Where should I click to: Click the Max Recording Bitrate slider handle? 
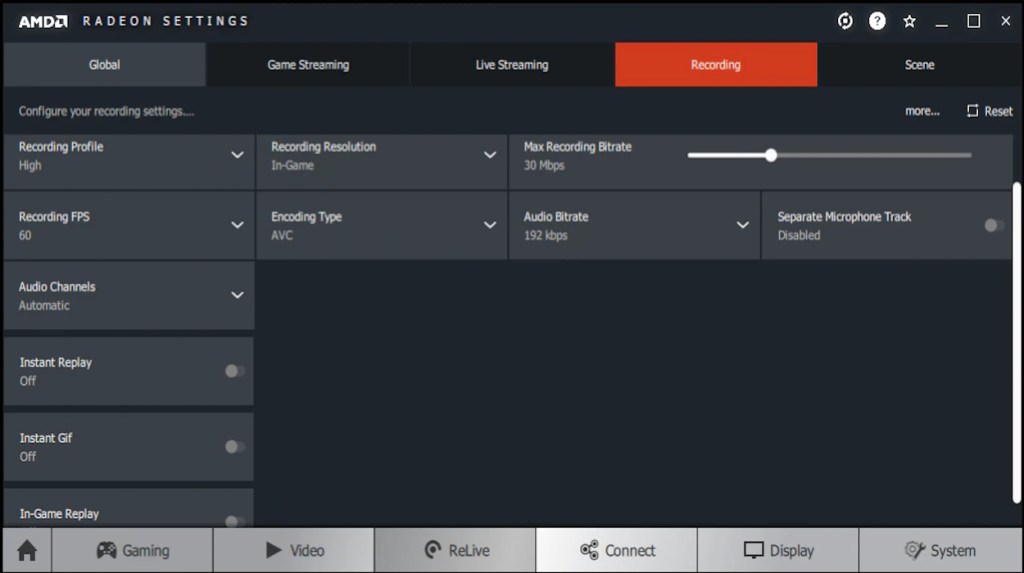(x=771, y=155)
